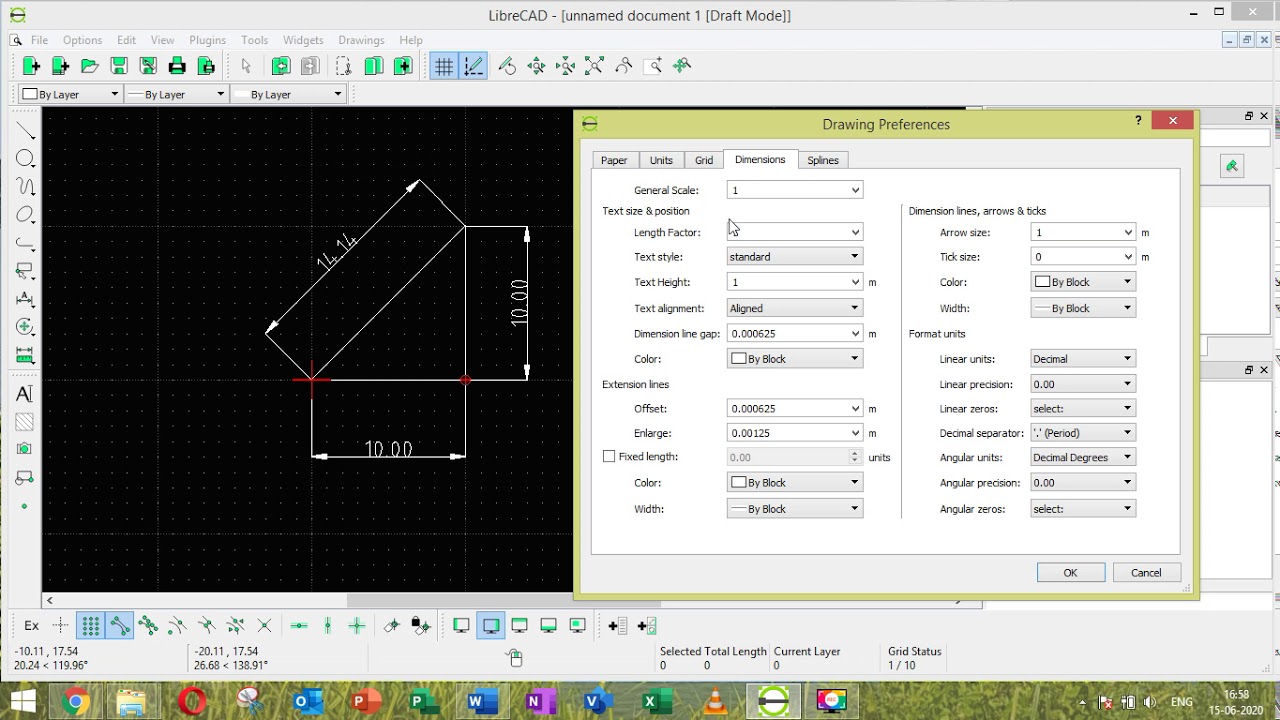Click the Text Height input field
The height and width of the screenshot is (720, 1280).
pos(795,282)
